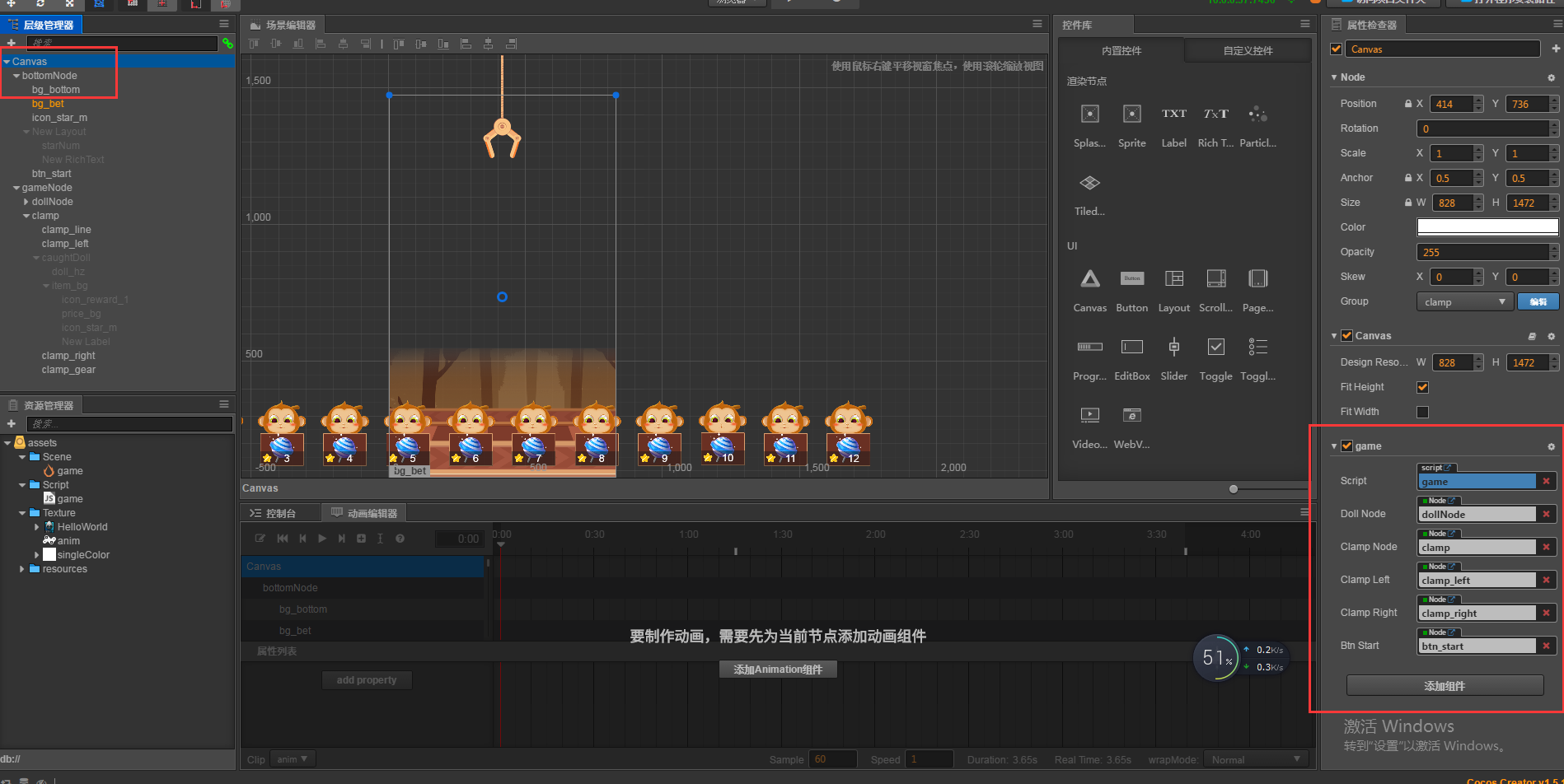Toggle animation record mode pencil icon
The height and width of the screenshot is (784, 1564).
click(260, 539)
